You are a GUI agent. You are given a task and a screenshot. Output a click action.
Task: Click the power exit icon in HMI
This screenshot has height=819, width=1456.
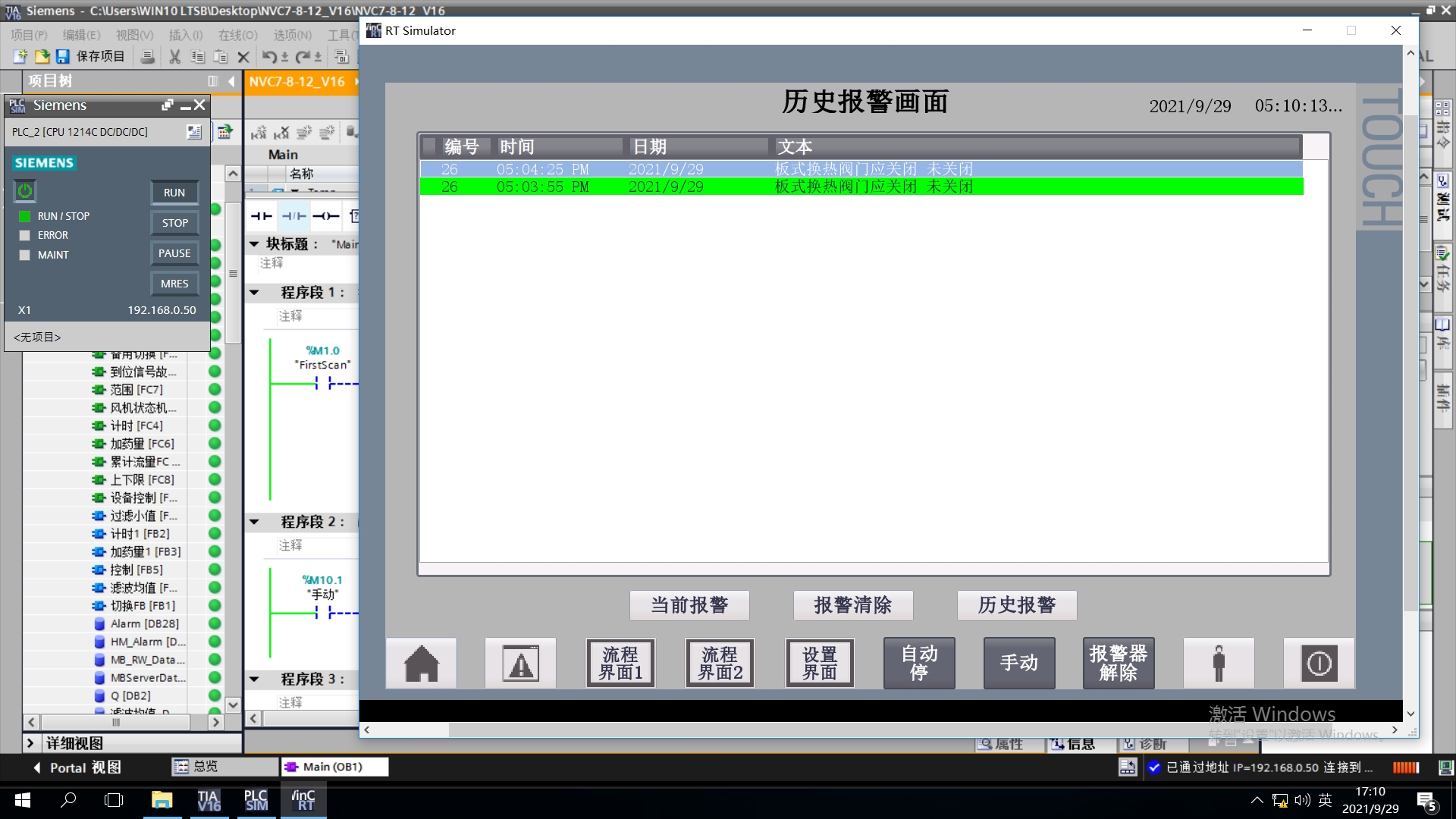[x=1319, y=664]
